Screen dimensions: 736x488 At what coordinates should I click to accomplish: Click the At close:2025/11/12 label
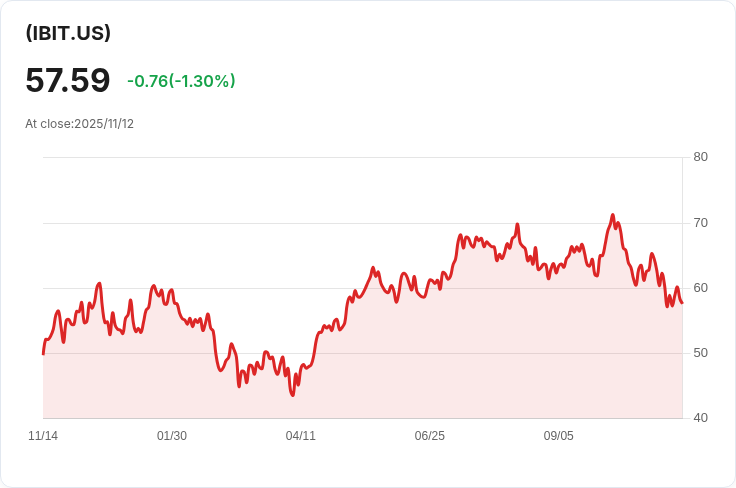tap(79, 124)
